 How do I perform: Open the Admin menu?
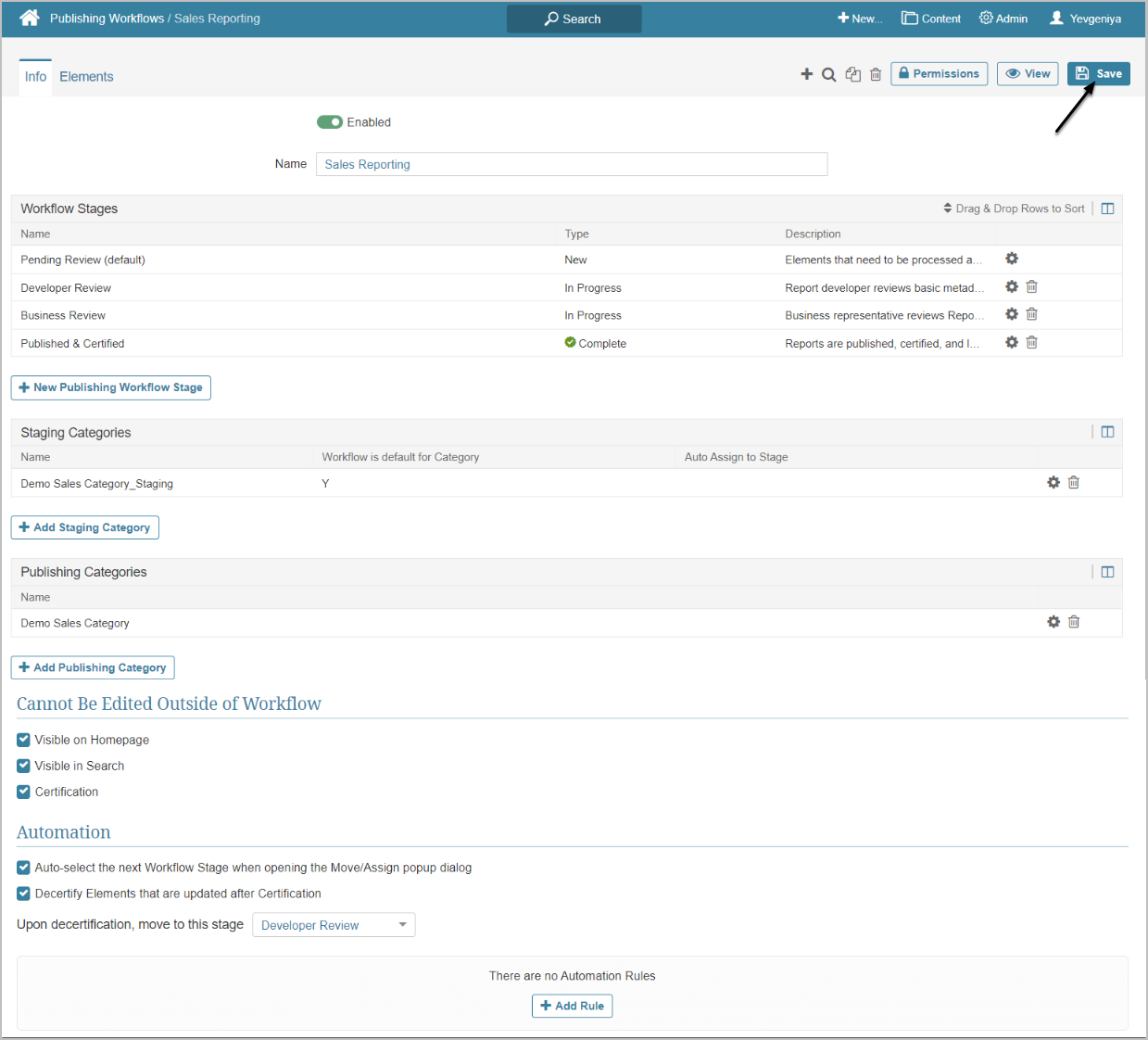tap(1003, 19)
